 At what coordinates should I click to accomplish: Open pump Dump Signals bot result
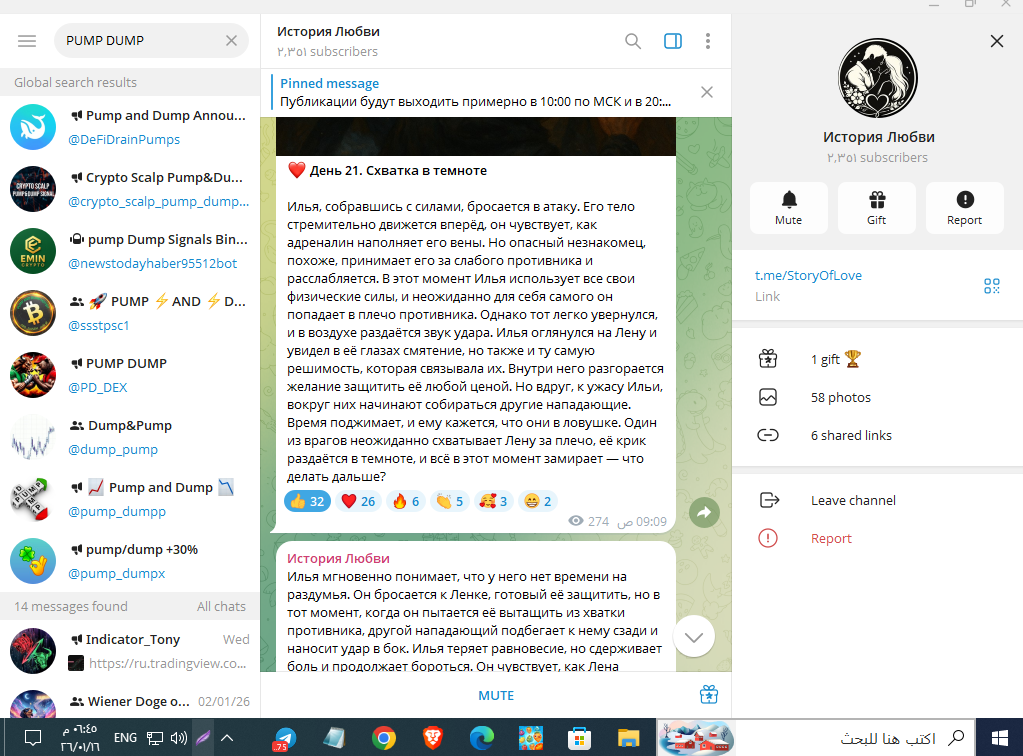coord(130,251)
